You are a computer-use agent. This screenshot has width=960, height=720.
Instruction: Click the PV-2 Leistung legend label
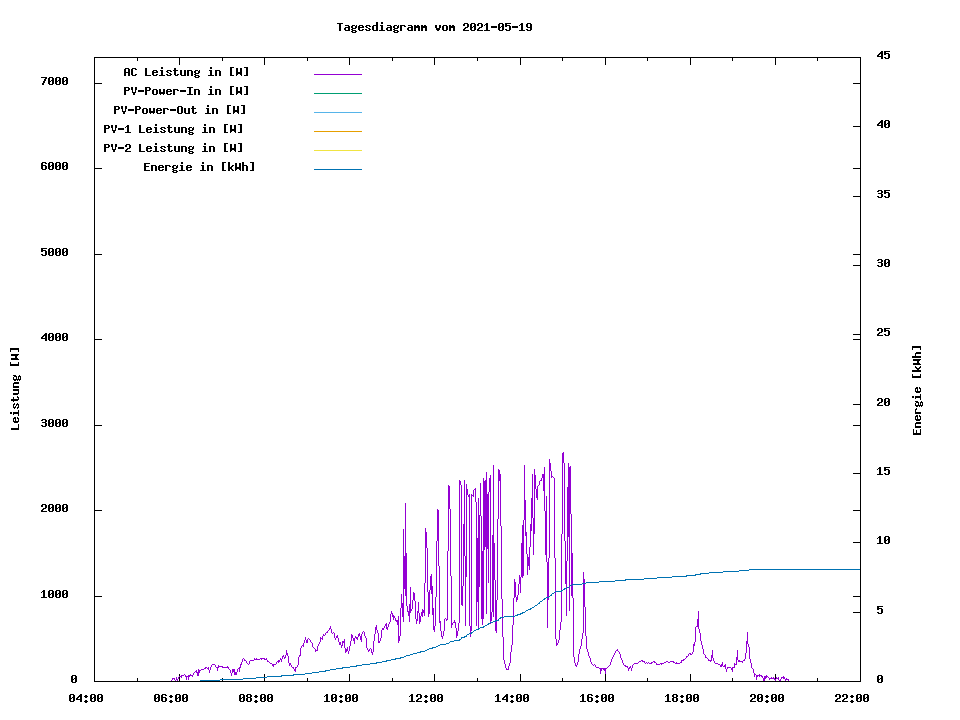(173, 148)
